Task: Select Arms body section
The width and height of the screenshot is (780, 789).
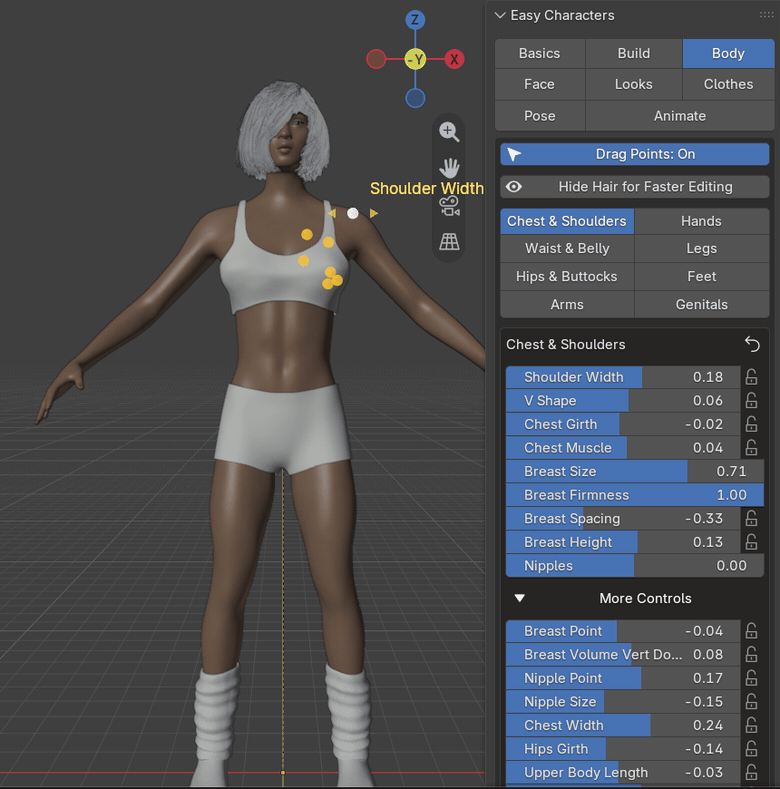Action: pyautogui.click(x=567, y=304)
